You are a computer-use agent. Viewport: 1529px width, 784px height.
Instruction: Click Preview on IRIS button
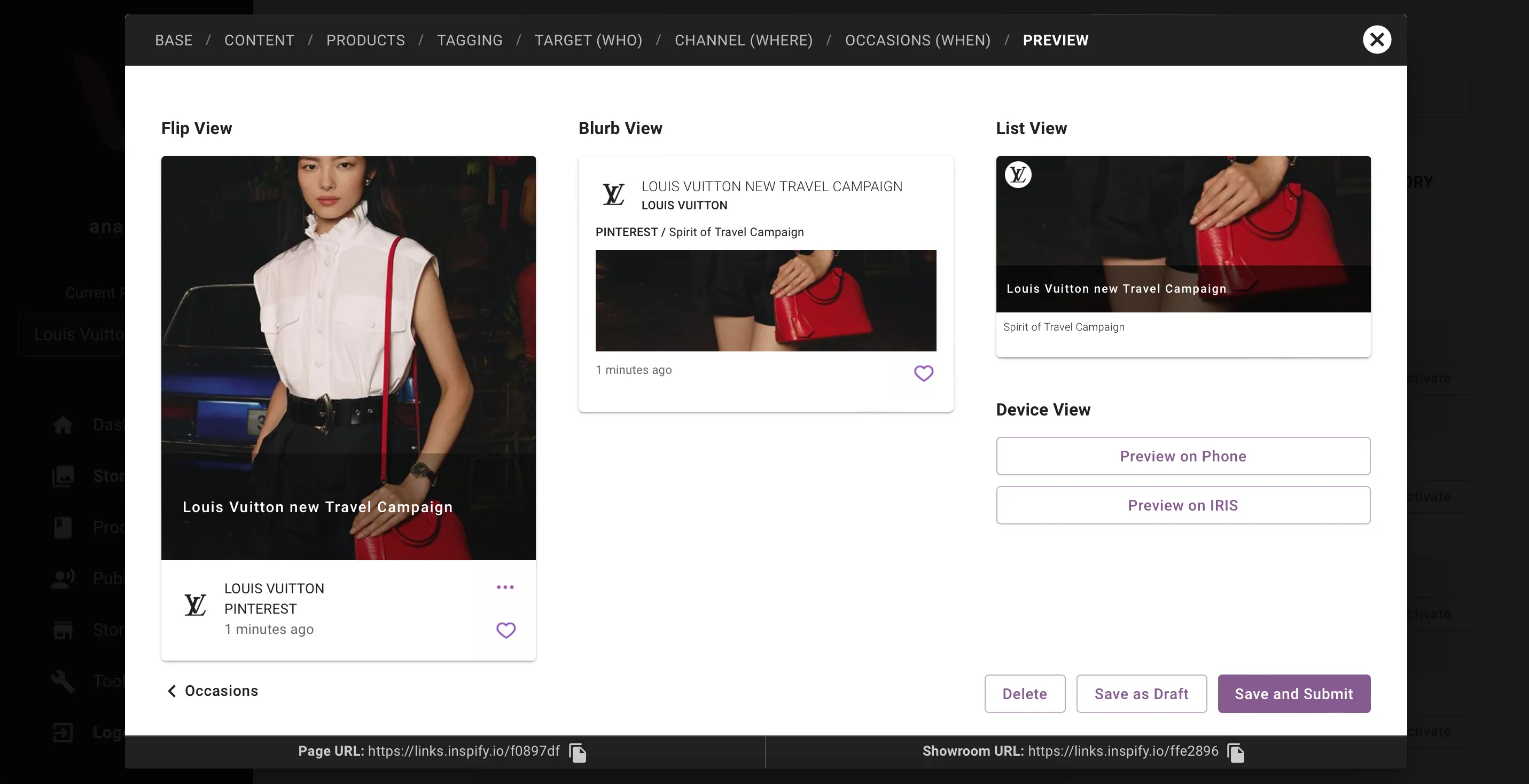click(x=1183, y=505)
